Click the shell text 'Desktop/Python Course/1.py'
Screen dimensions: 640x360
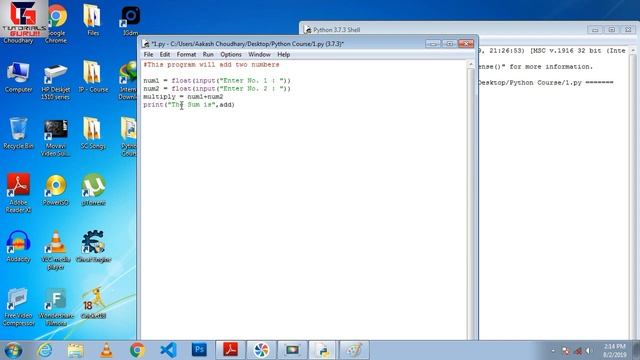[530, 82]
